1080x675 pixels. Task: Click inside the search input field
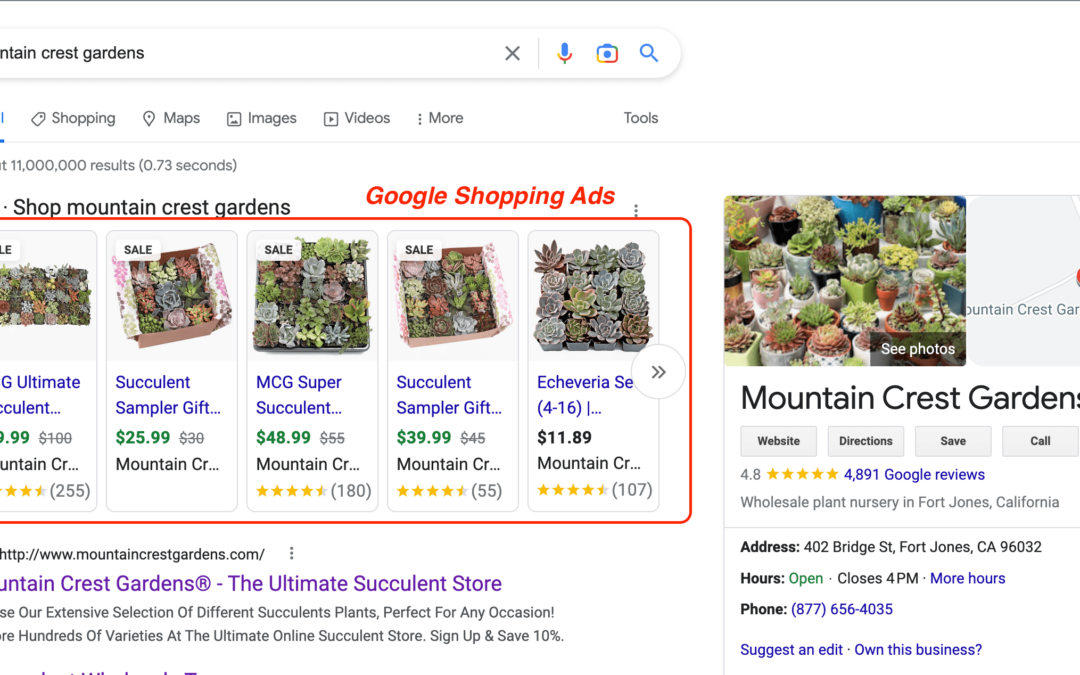[200, 53]
